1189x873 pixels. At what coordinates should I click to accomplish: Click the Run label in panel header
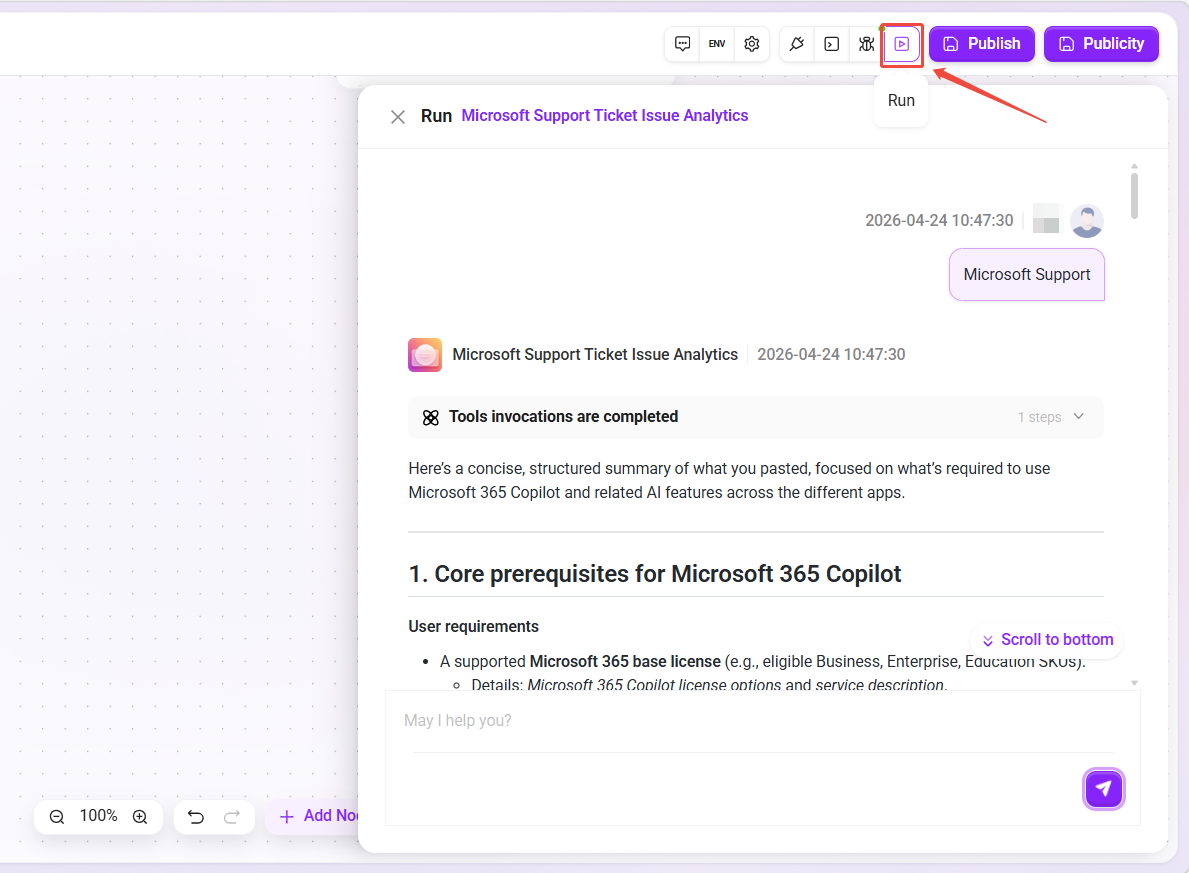[x=436, y=116]
